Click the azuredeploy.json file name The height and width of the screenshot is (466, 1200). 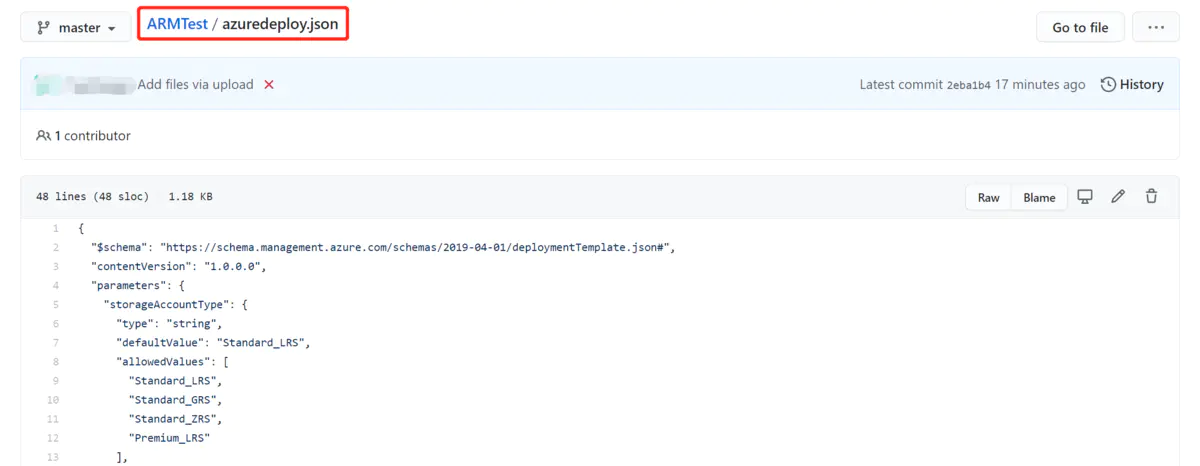279,23
